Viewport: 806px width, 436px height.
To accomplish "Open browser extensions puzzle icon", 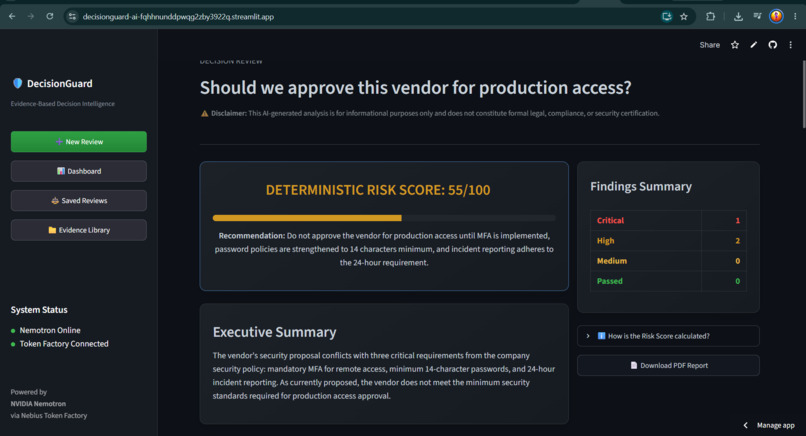I will (x=710, y=16).
